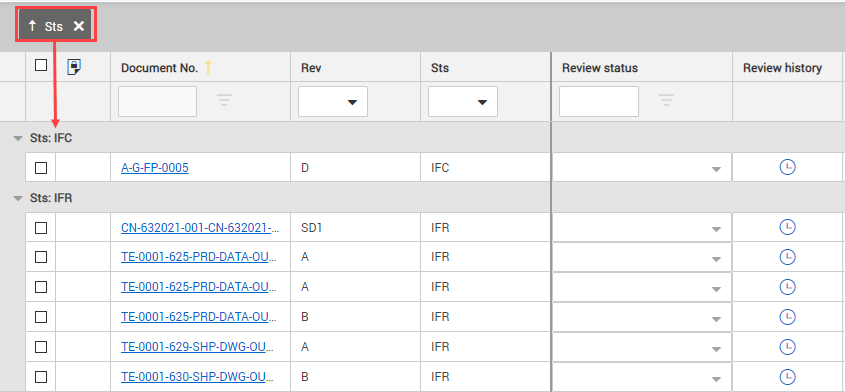Click the Document No. filter funnel icon
845x392 pixels.
pos(224,100)
